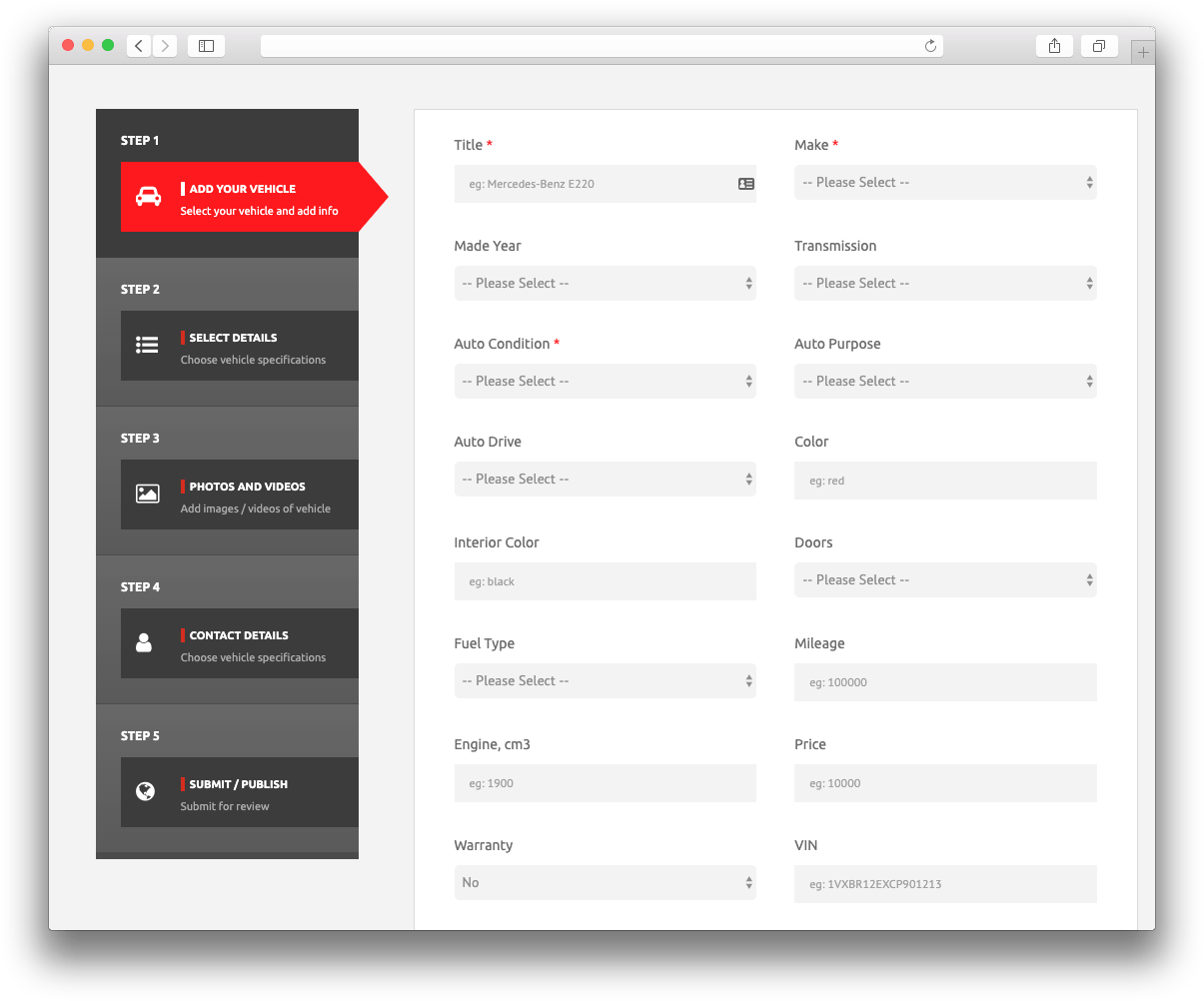The height and width of the screenshot is (1001, 1204).
Task: Go back with the browser back arrow
Action: (x=139, y=46)
